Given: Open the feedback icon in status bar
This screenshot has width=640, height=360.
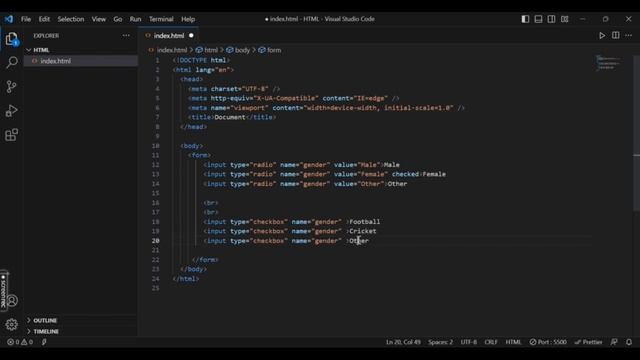Looking at the screenshot, I should [x=614, y=342].
